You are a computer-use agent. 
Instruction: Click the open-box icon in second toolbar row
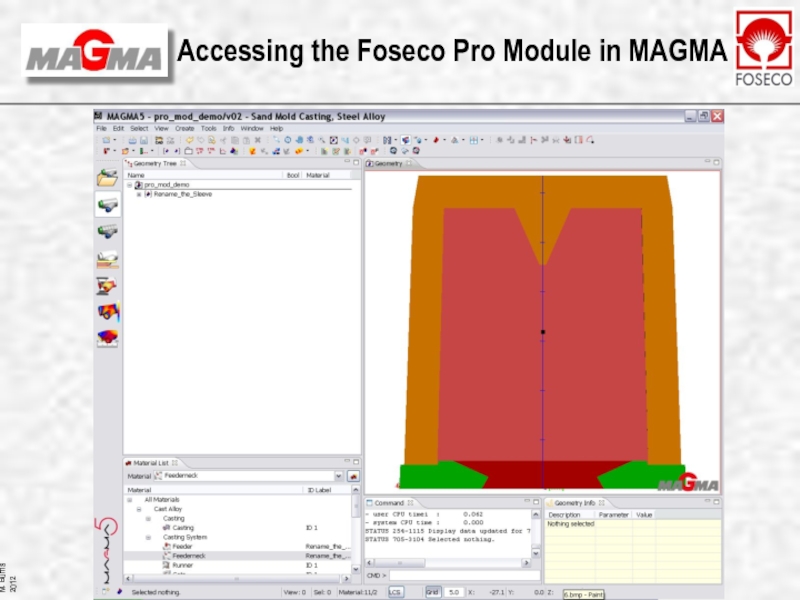tap(188, 151)
